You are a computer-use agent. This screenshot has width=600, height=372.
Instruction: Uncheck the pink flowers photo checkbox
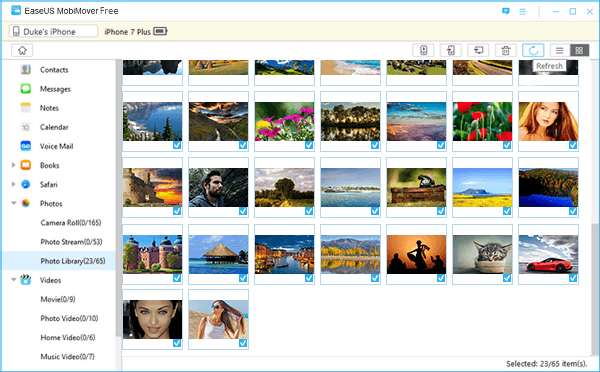(309, 145)
